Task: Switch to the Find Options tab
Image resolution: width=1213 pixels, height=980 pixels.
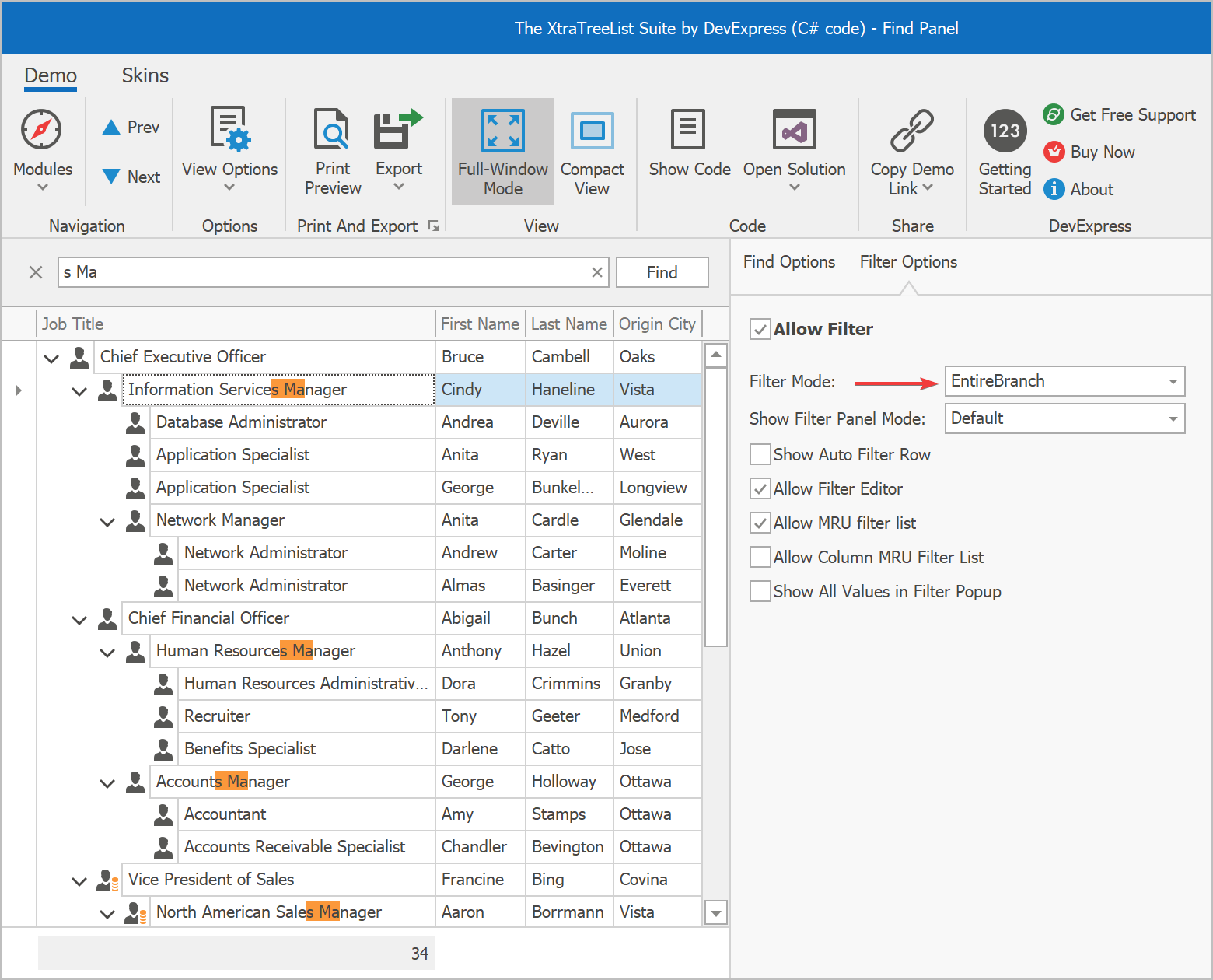Action: point(788,262)
